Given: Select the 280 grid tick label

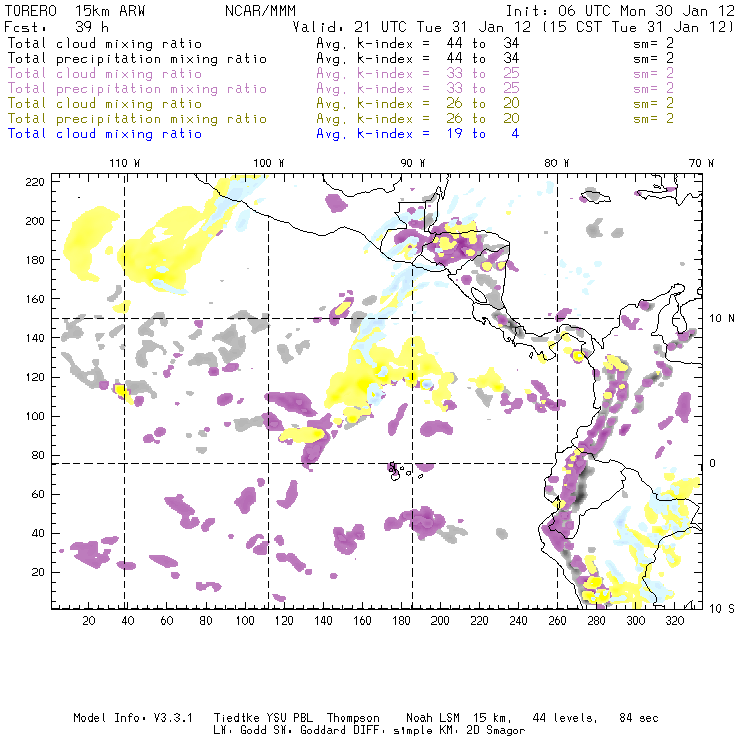Looking at the screenshot, I should pos(597,621).
